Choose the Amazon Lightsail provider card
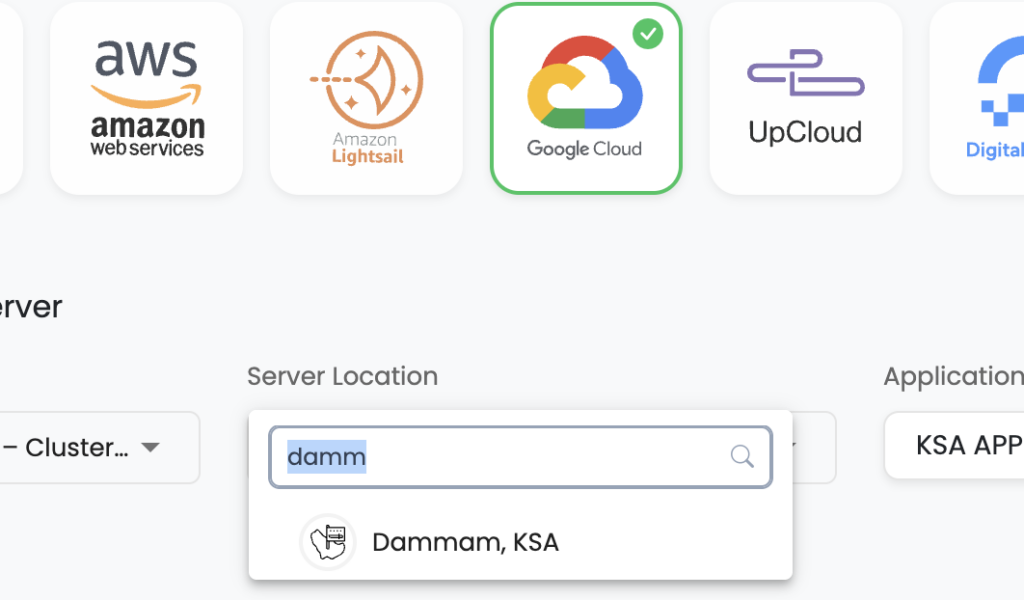This screenshot has width=1024, height=600. (x=366, y=98)
